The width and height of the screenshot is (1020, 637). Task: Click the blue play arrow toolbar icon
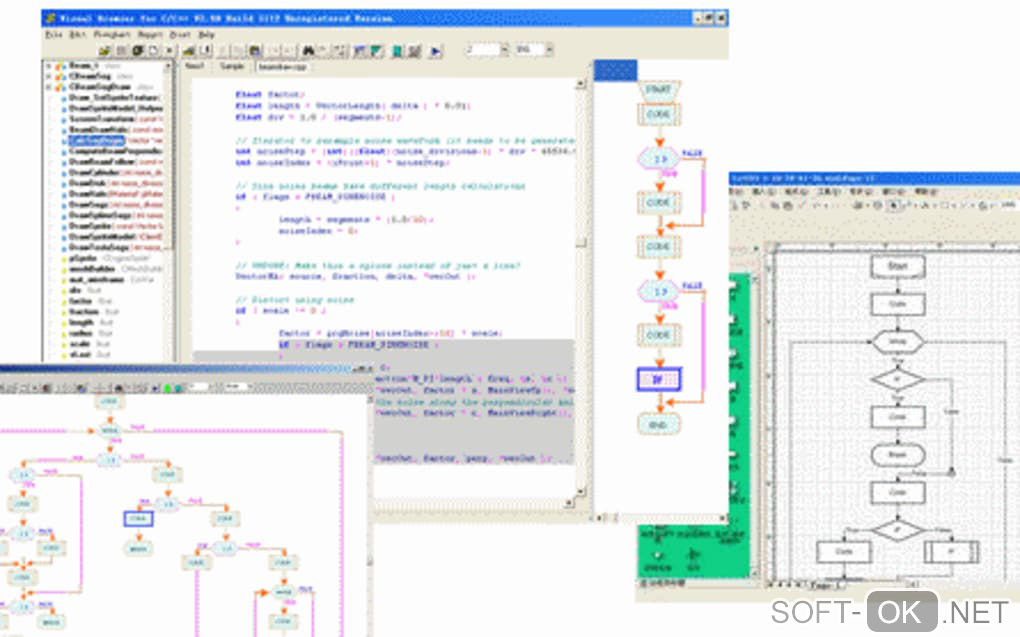[x=436, y=51]
